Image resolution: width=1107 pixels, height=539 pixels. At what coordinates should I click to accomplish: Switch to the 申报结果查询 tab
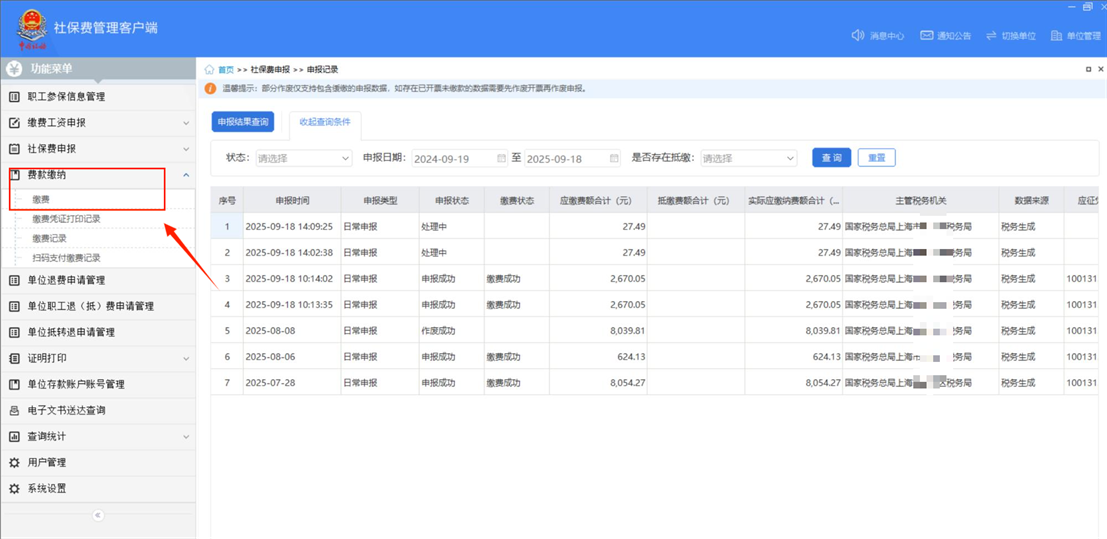243,122
